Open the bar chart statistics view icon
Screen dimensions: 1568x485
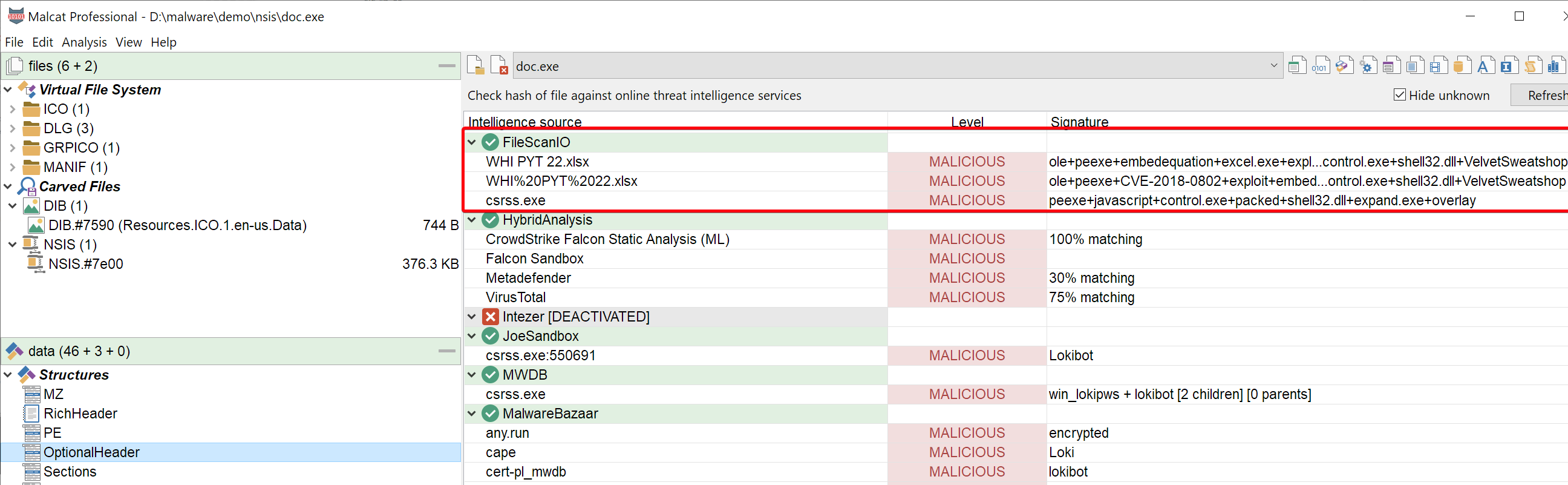[1556, 66]
